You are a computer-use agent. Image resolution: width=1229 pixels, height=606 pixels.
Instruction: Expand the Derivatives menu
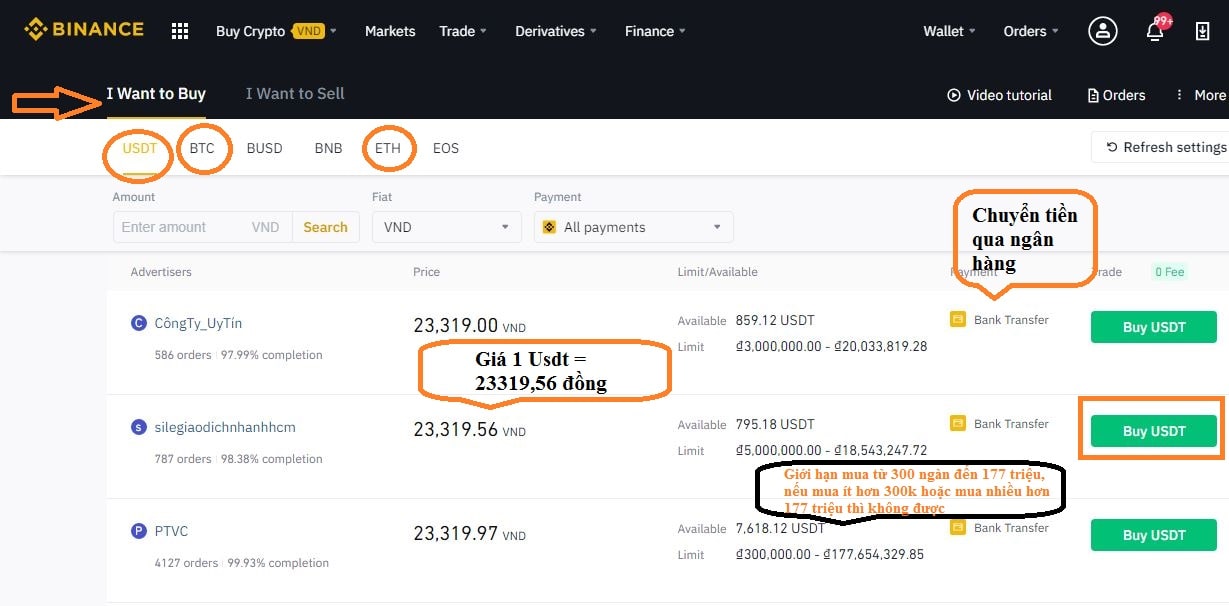(x=556, y=31)
